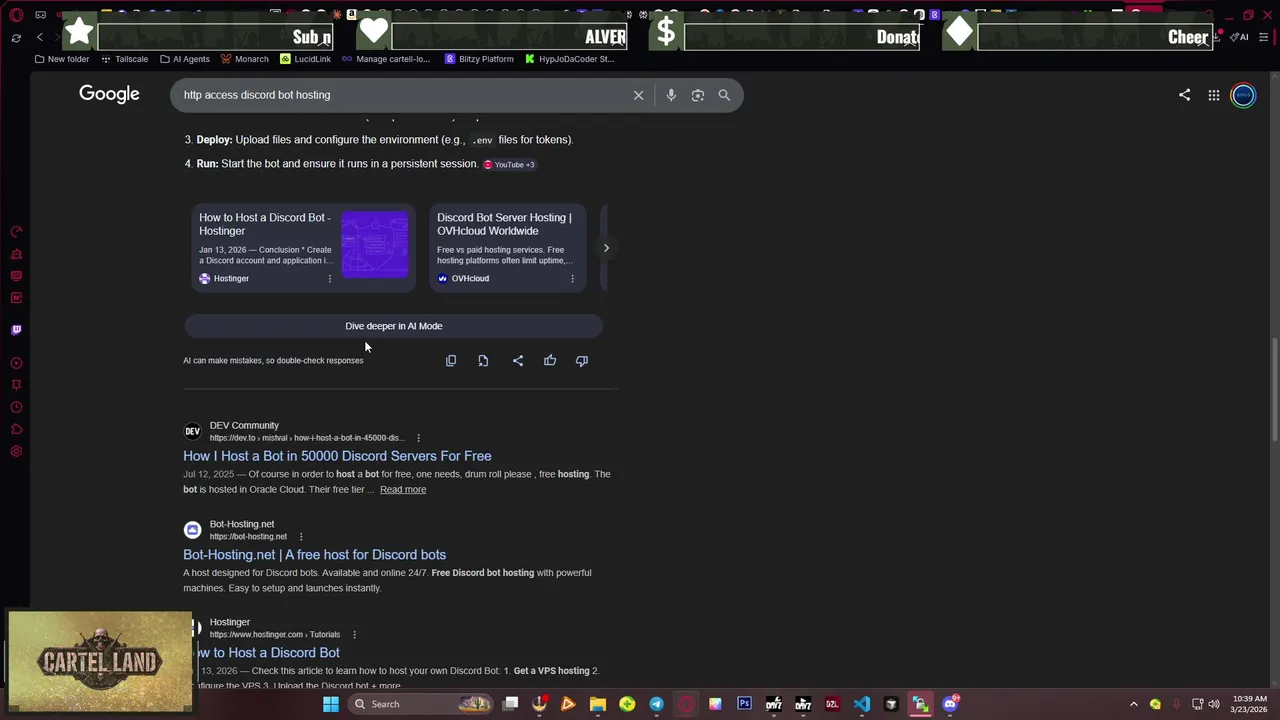The width and height of the screenshot is (1280, 720).
Task: Open File Explorer from the taskbar
Action: [x=597, y=704]
